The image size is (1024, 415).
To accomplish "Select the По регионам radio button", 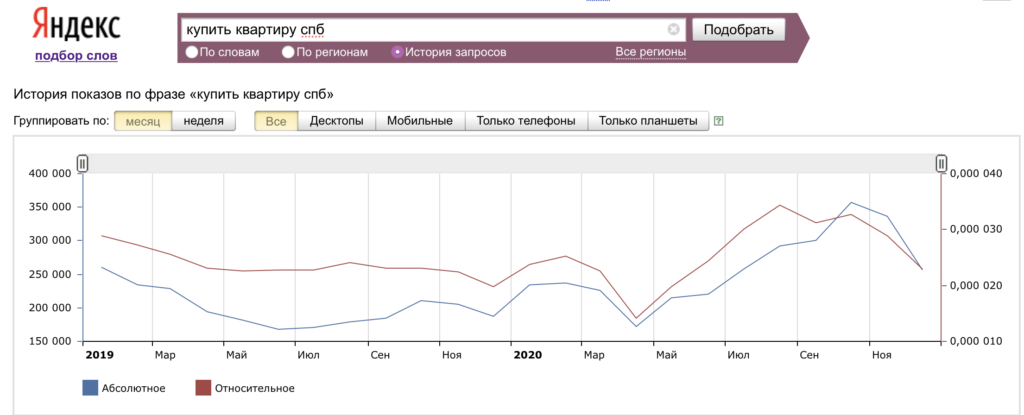I will [x=288, y=52].
